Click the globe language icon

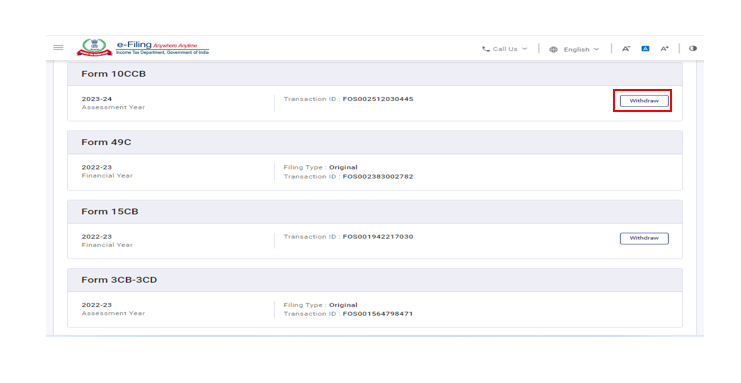point(553,49)
